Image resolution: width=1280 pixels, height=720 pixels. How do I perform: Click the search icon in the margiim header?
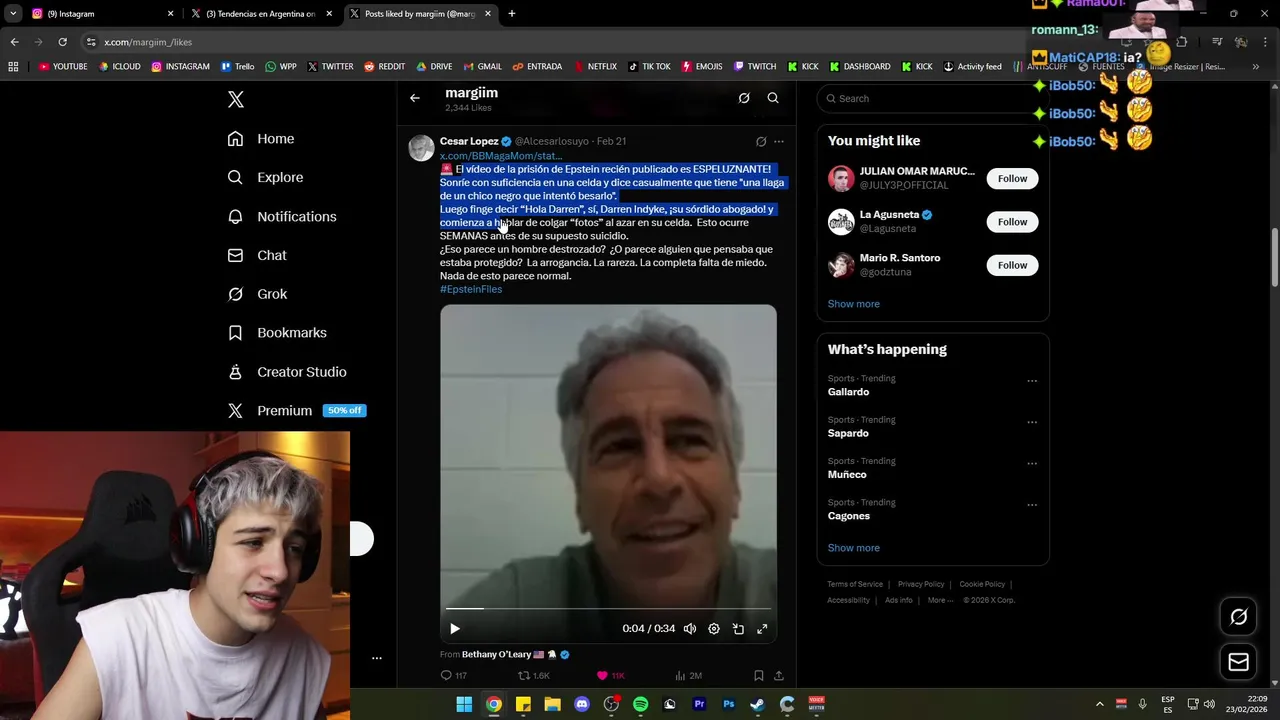tap(773, 98)
